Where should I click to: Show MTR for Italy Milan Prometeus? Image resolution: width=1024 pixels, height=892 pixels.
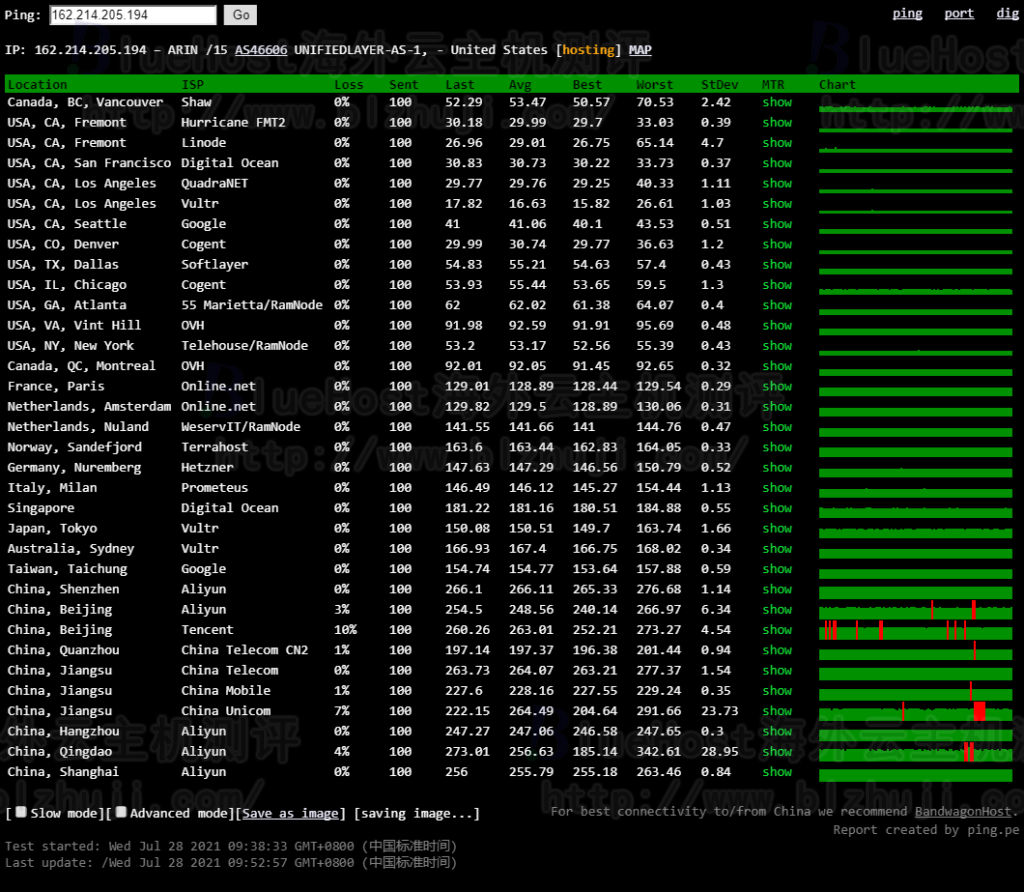[776, 488]
